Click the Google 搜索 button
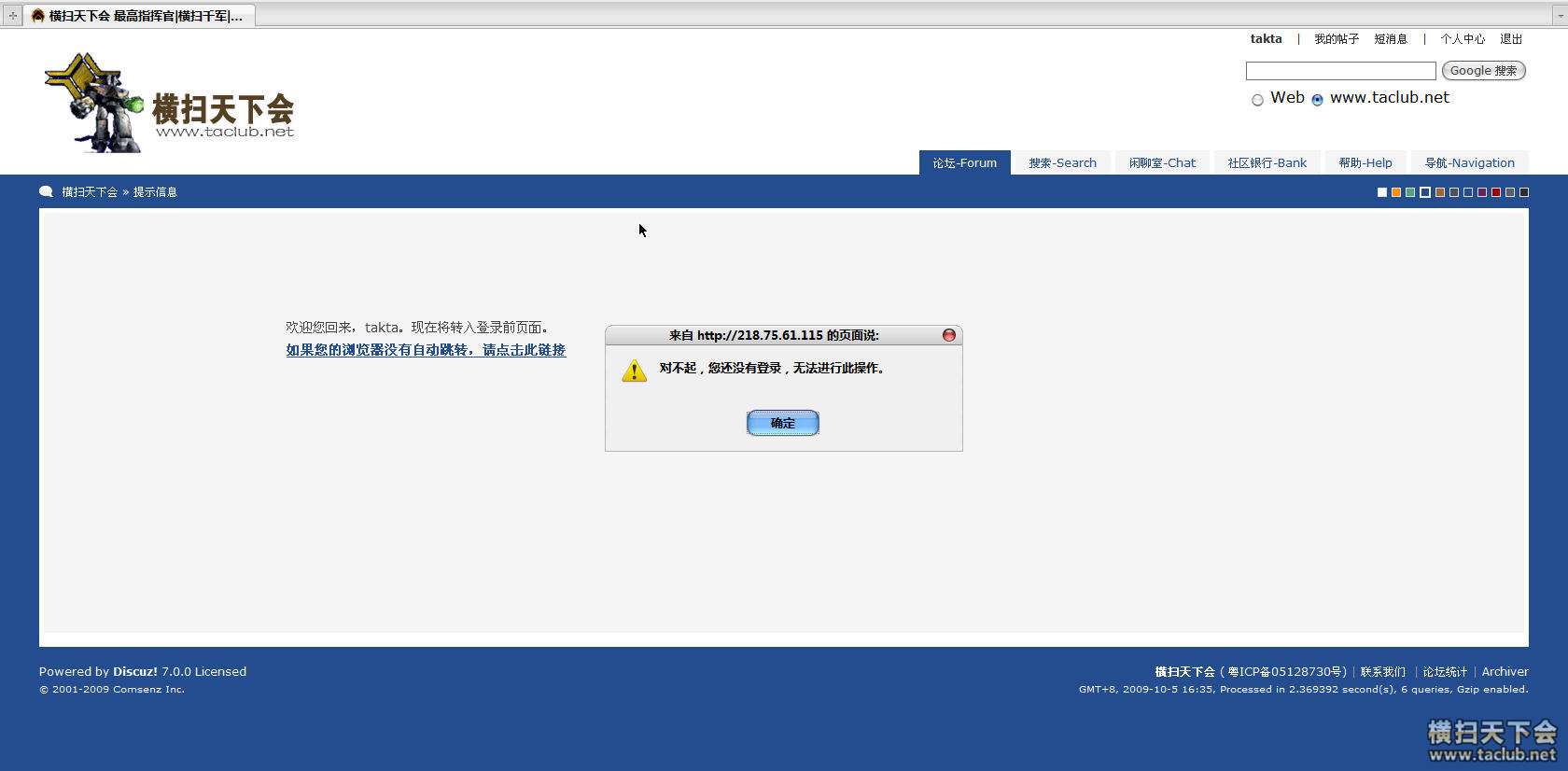The image size is (1568, 771). [x=1483, y=71]
